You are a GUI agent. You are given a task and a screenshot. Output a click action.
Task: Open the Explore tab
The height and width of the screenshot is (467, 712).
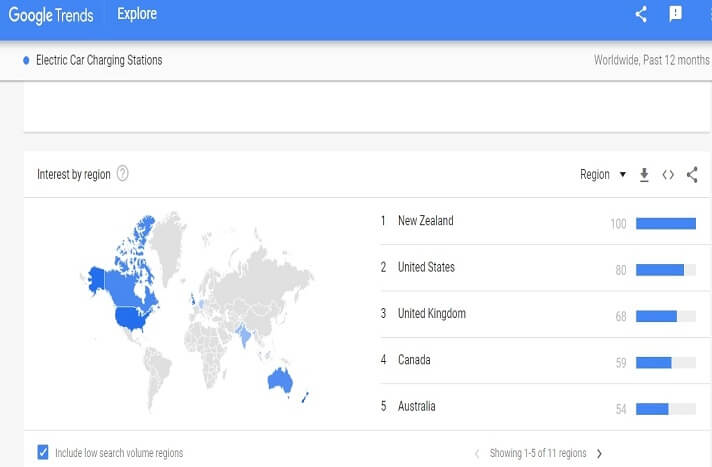137,14
